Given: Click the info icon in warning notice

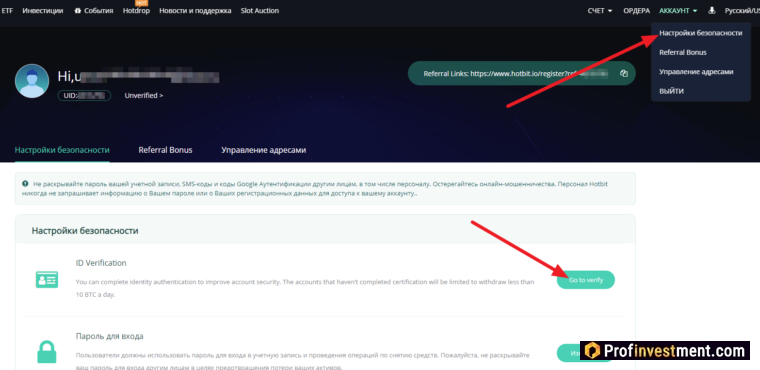Looking at the screenshot, I should tap(25, 184).
